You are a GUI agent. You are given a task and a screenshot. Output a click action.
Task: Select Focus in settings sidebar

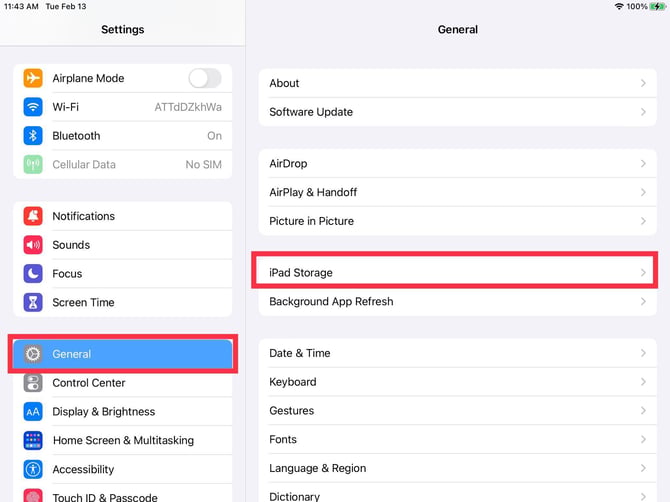point(123,273)
